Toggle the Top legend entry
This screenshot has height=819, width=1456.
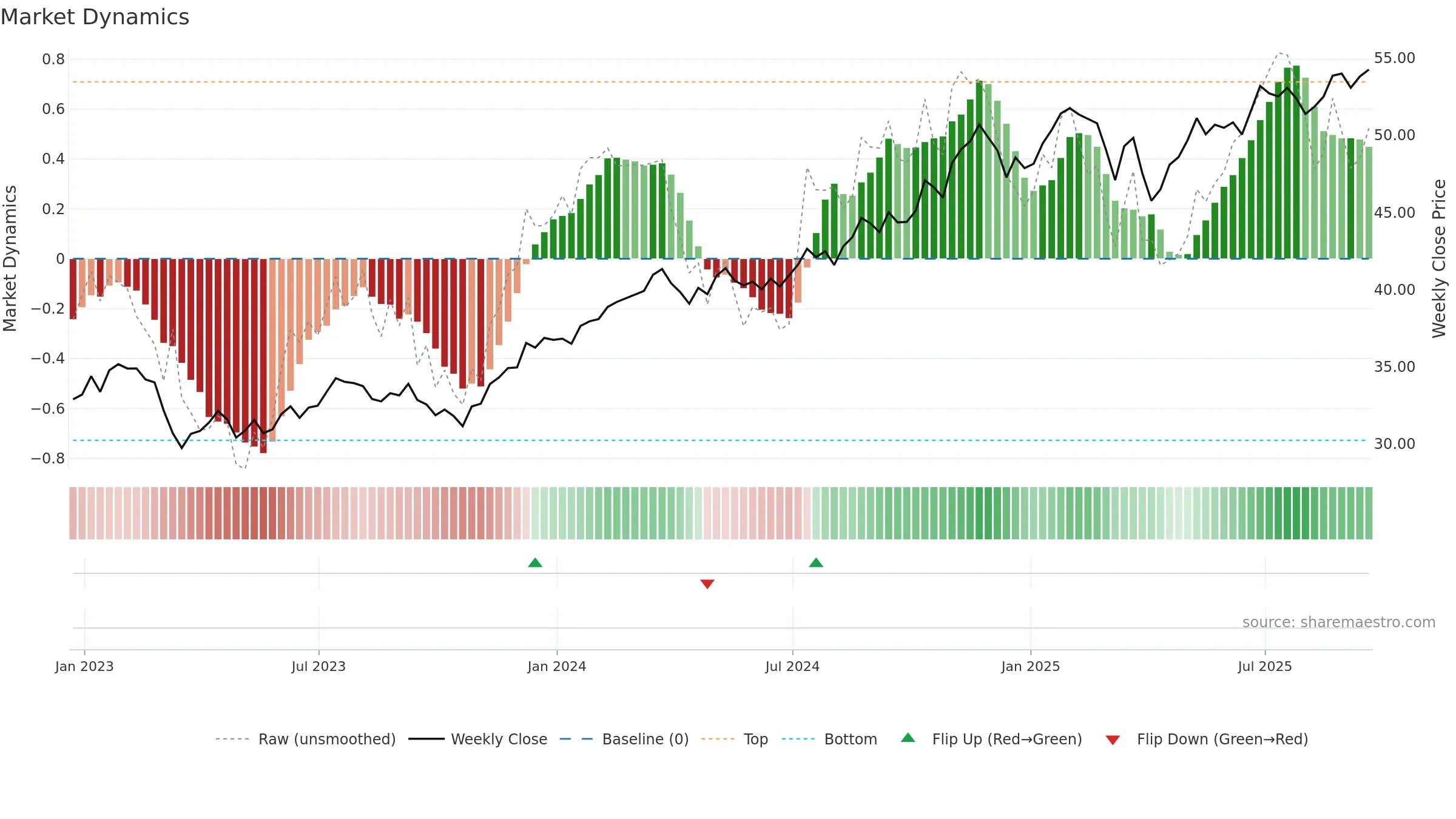[735, 739]
